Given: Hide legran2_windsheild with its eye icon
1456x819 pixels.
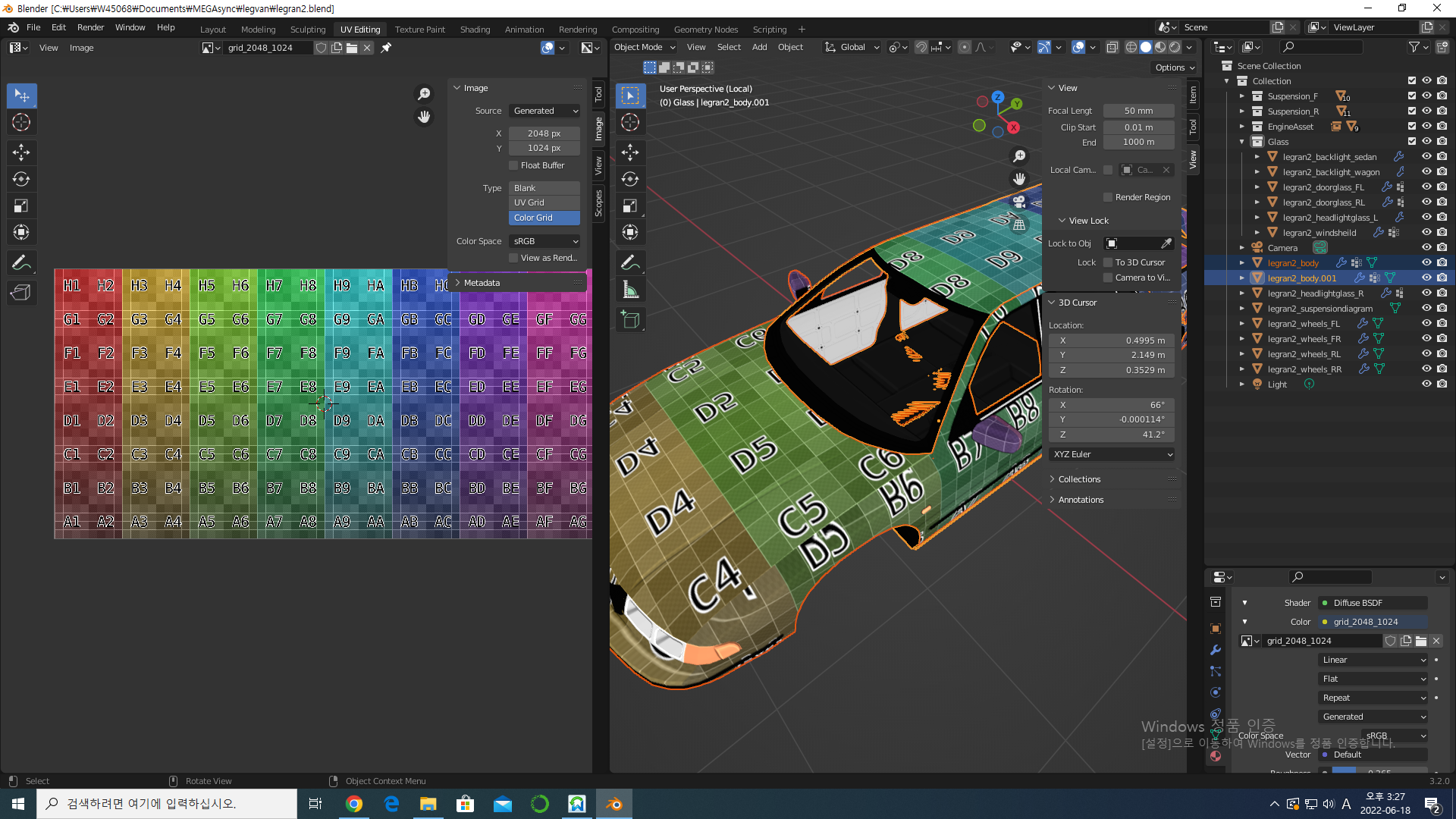Looking at the screenshot, I should tap(1426, 233).
